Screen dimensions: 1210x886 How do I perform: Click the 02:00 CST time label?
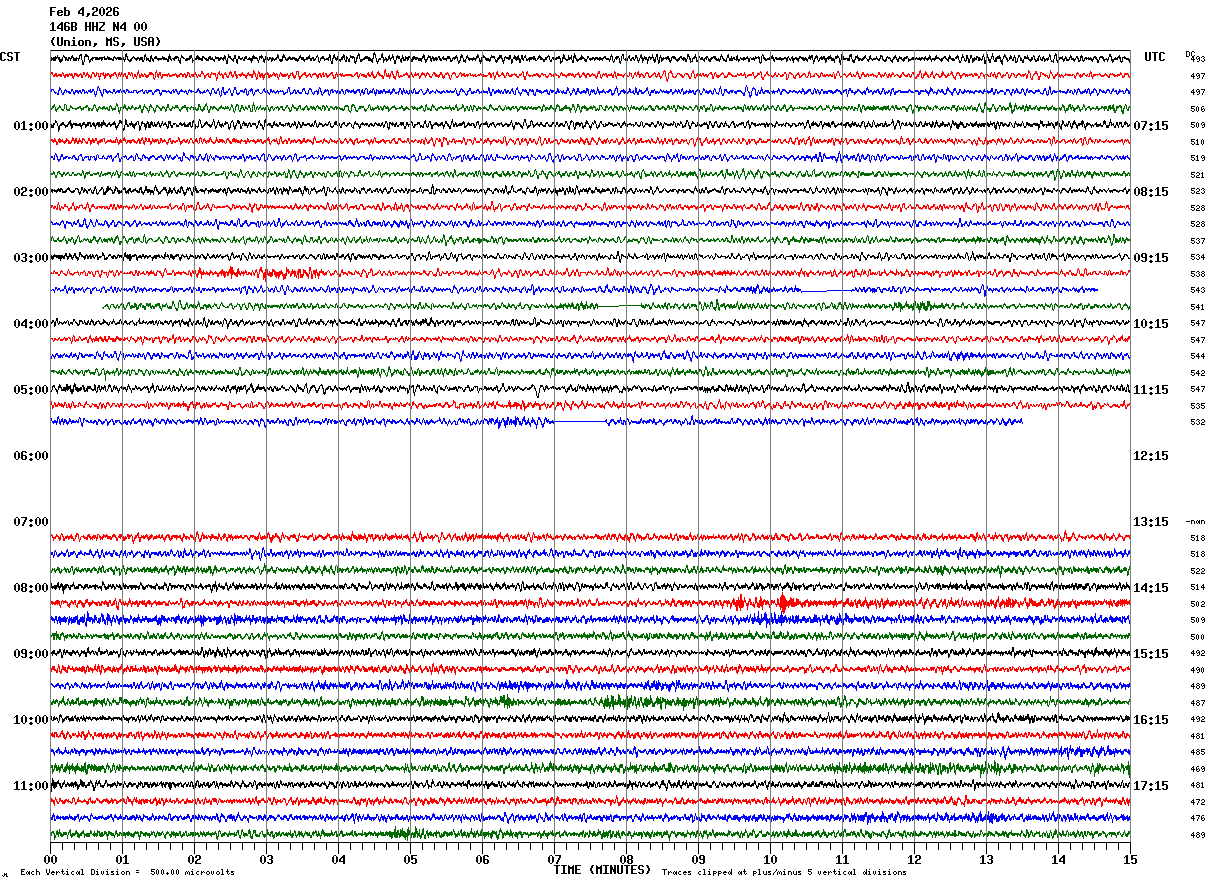(31, 192)
